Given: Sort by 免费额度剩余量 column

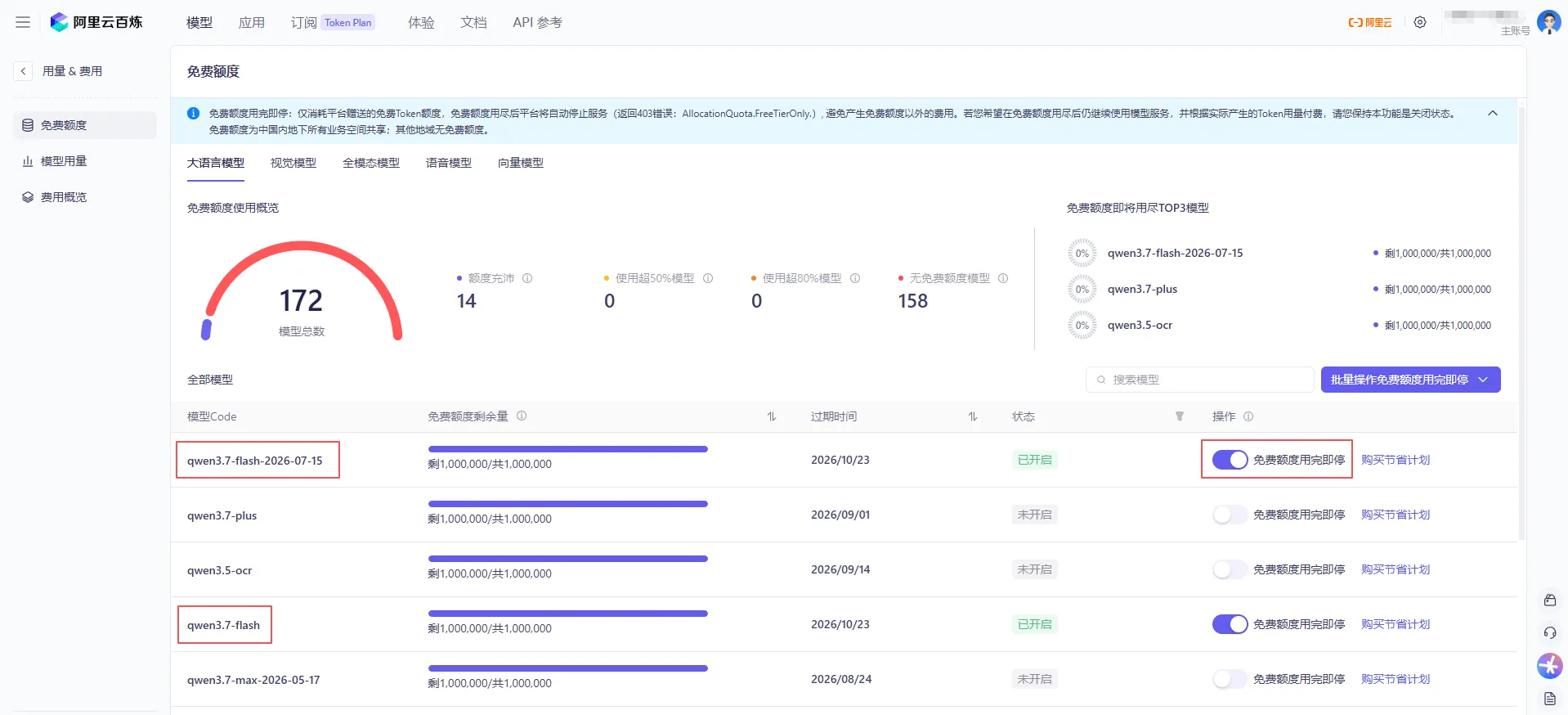Looking at the screenshot, I should [x=771, y=416].
